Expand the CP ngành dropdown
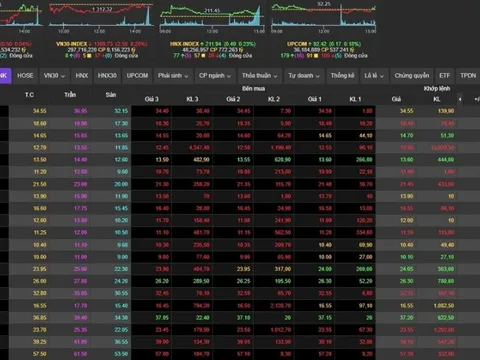 (215, 76)
